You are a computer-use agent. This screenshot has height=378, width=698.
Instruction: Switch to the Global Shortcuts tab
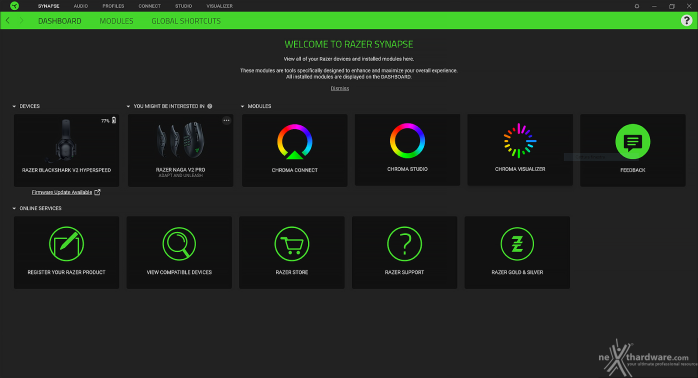pyautogui.click(x=186, y=21)
